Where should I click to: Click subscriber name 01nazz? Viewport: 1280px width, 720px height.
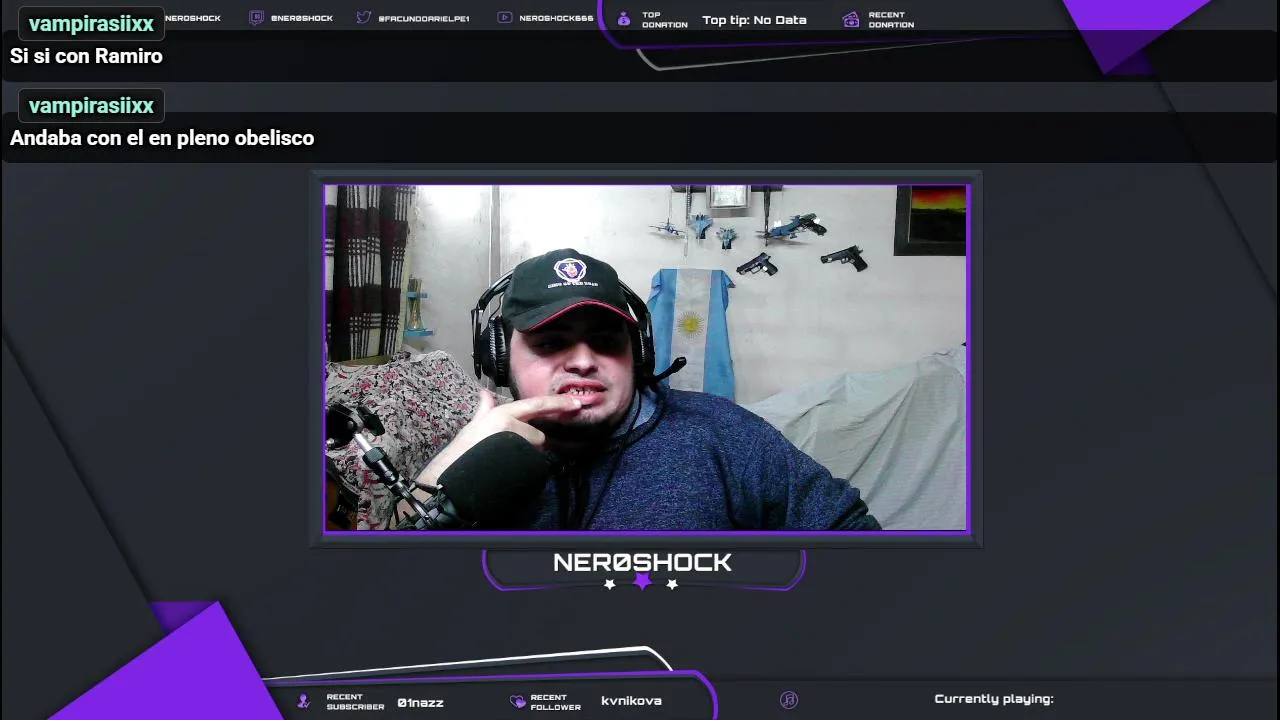420,703
